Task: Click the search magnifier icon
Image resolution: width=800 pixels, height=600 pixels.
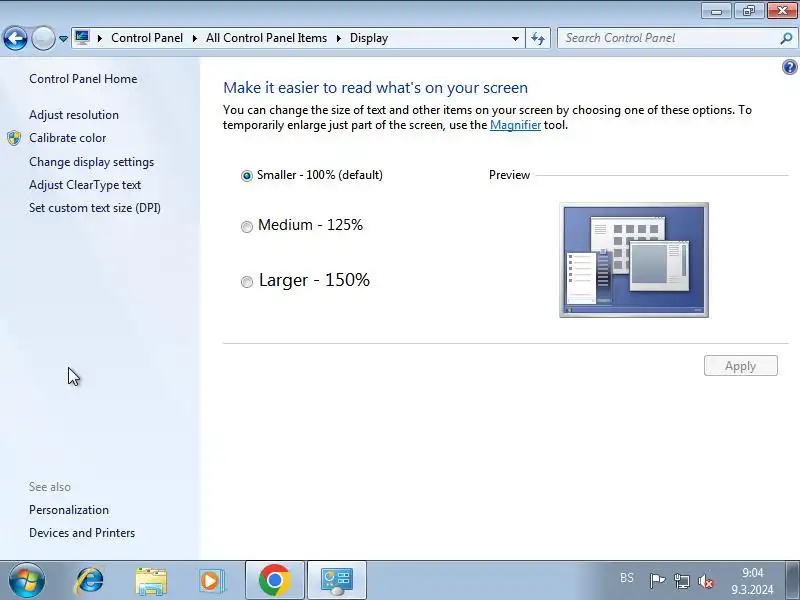Action: click(786, 38)
